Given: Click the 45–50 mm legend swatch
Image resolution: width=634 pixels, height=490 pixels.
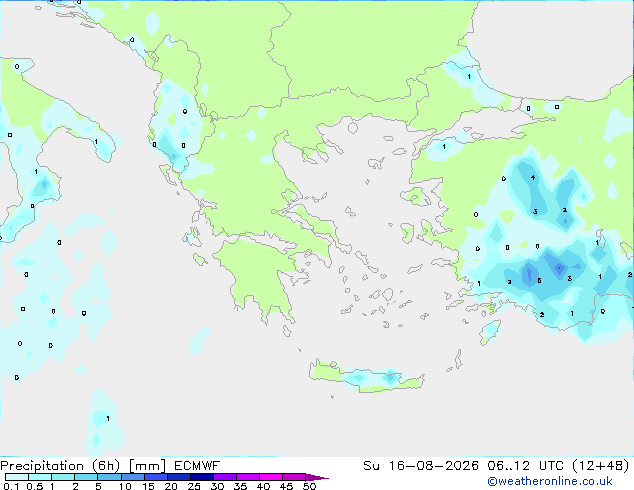Looking at the screenshot, I should (x=294, y=477).
